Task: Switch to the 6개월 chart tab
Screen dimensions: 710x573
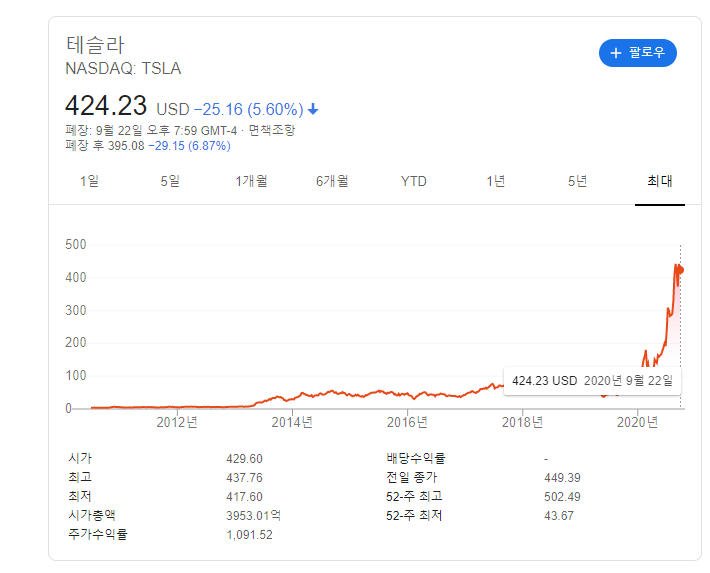Action: click(x=332, y=181)
